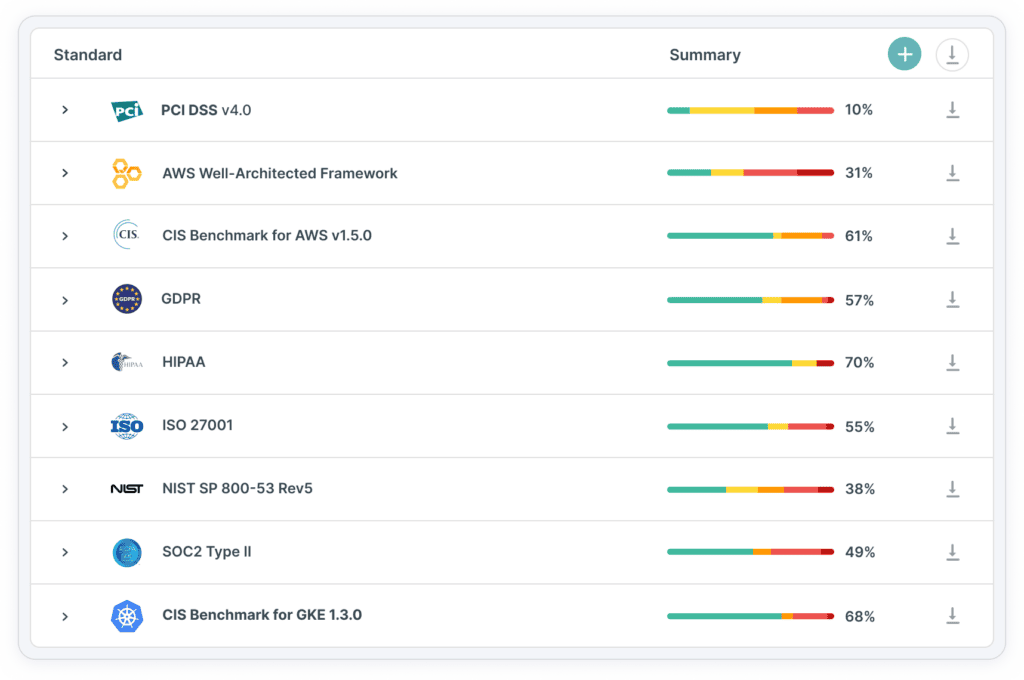
Task: Click the 31% score value
Action: [859, 173]
